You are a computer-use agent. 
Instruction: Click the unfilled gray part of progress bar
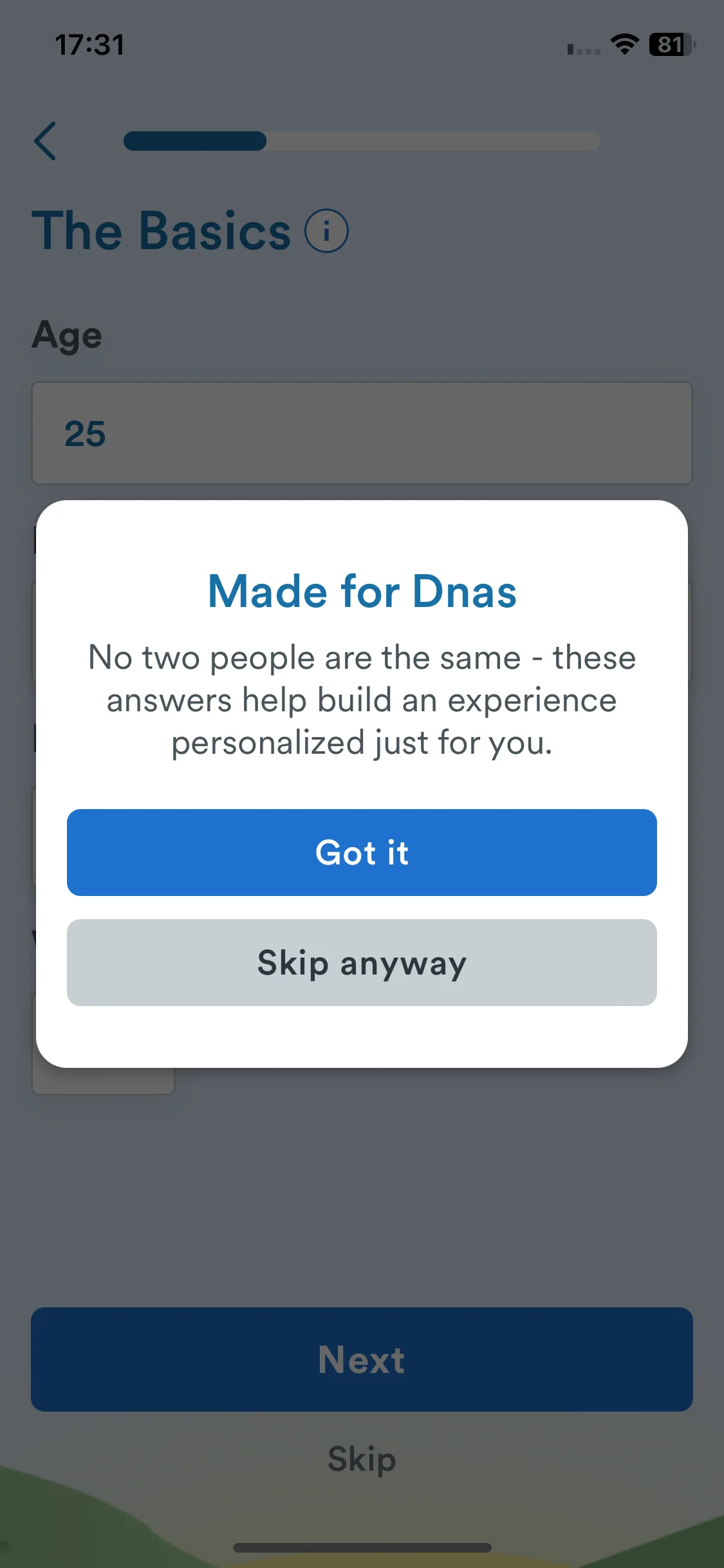pos(433,141)
